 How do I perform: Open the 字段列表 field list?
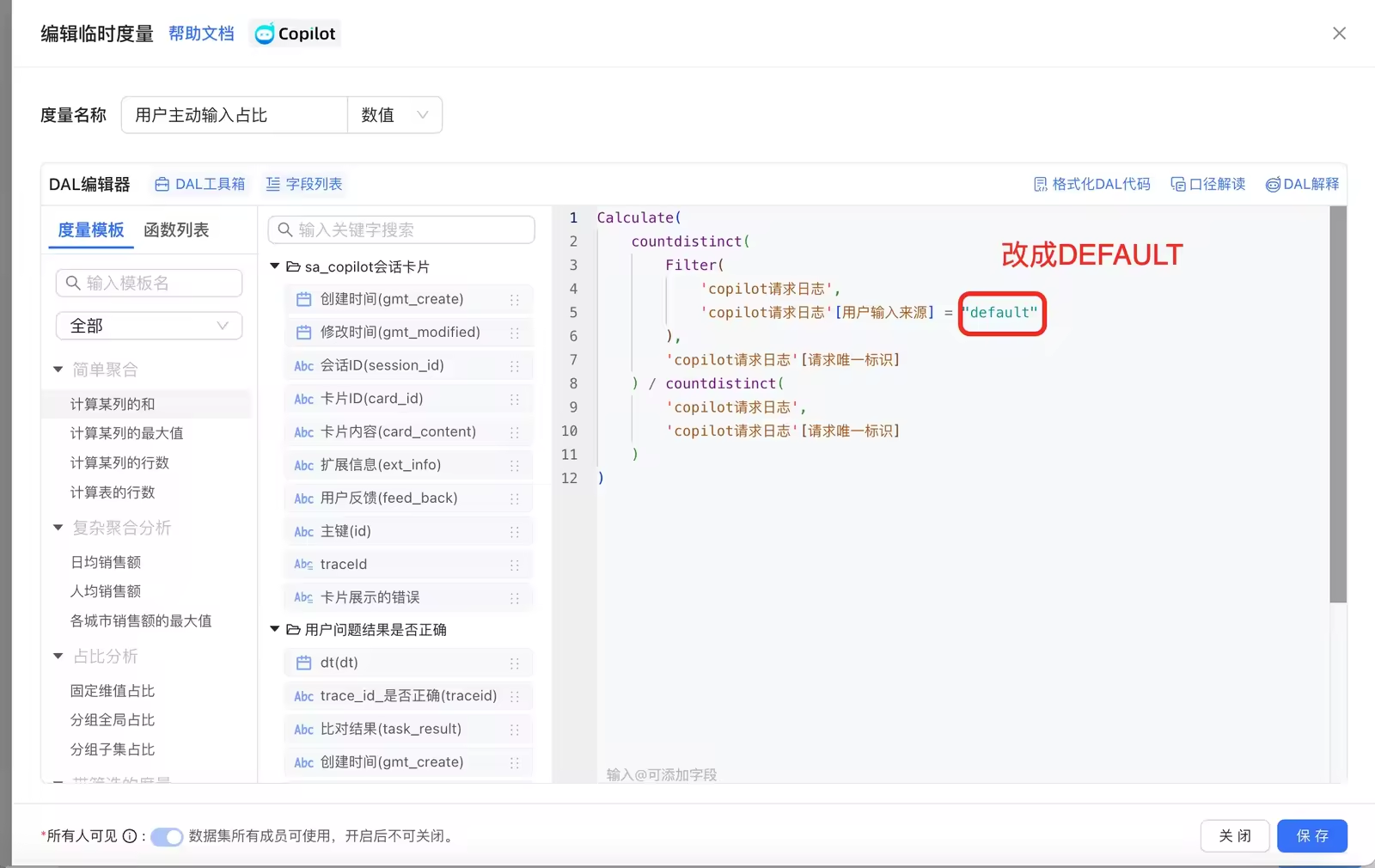click(304, 184)
